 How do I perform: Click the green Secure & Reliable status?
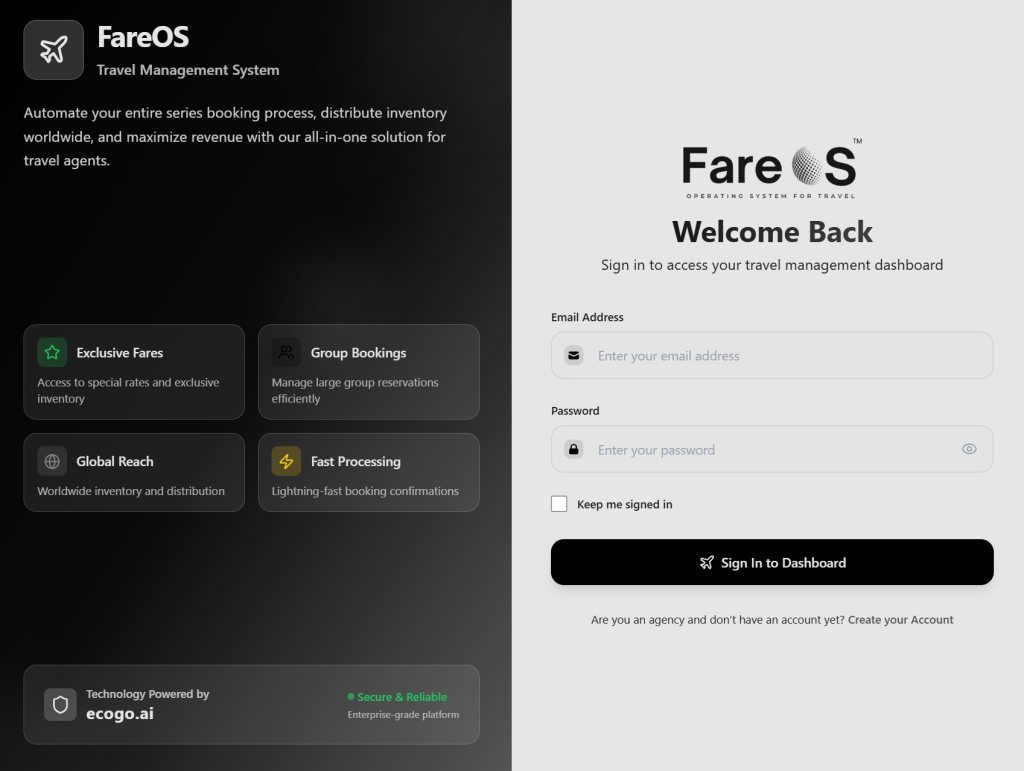point(401,697)
